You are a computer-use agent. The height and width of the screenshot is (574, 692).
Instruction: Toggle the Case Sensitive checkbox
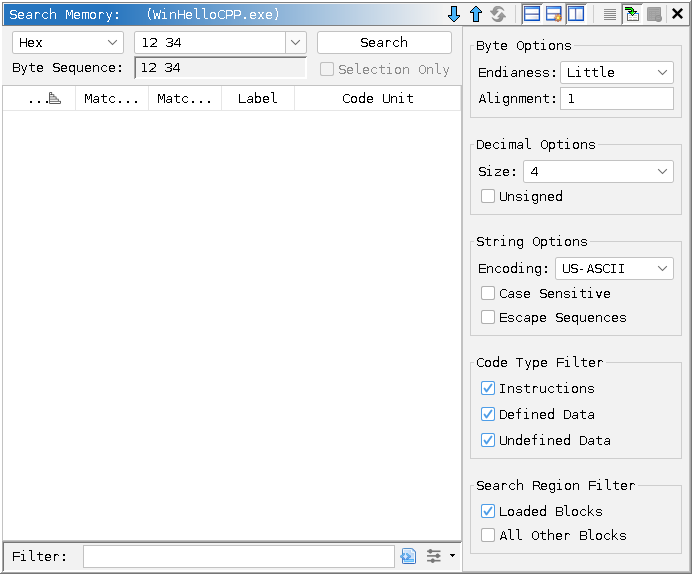coord(488,294)
